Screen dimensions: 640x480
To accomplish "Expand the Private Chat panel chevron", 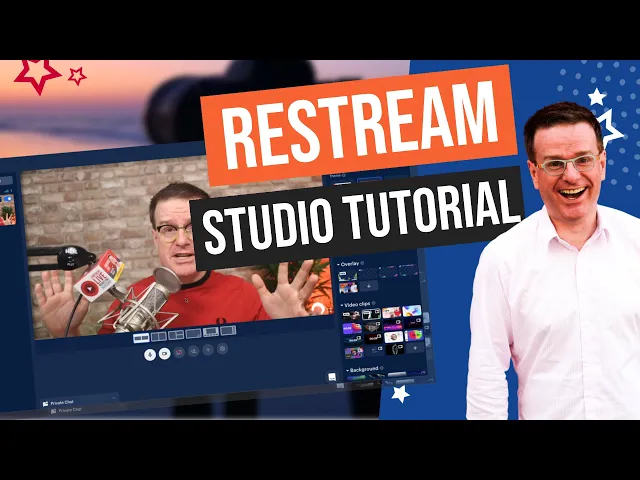I will click(x=114, y=398).
